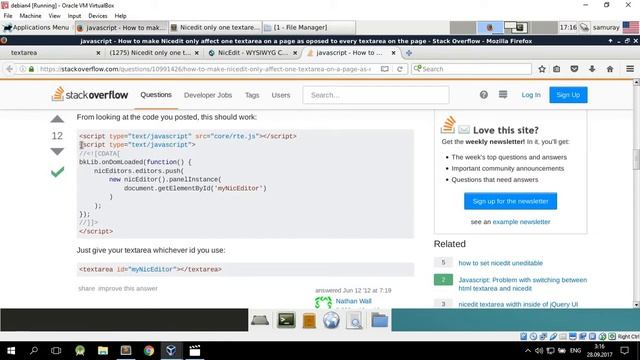Open VirtualBox Input menu
The height and width of the screenshot is (360, 640).
[x=74, y=16]
